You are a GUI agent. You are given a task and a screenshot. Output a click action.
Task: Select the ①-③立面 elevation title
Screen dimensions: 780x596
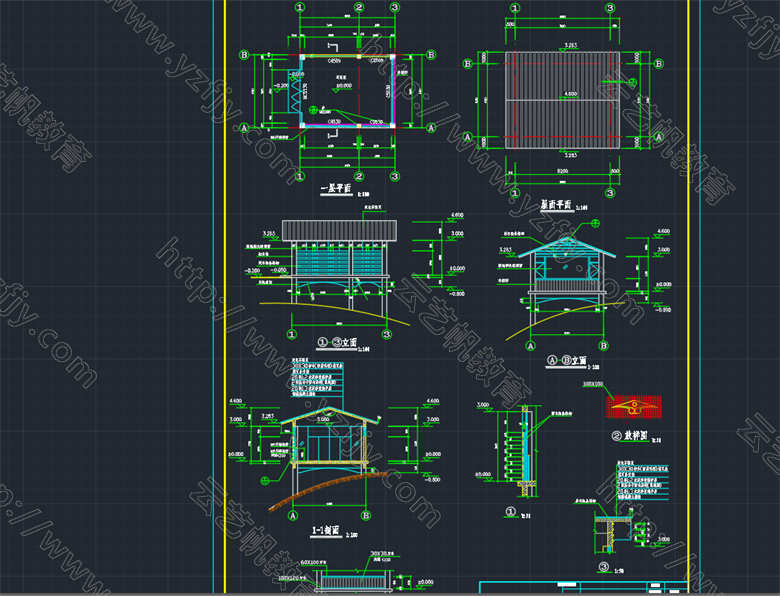(x=337, y=342)
